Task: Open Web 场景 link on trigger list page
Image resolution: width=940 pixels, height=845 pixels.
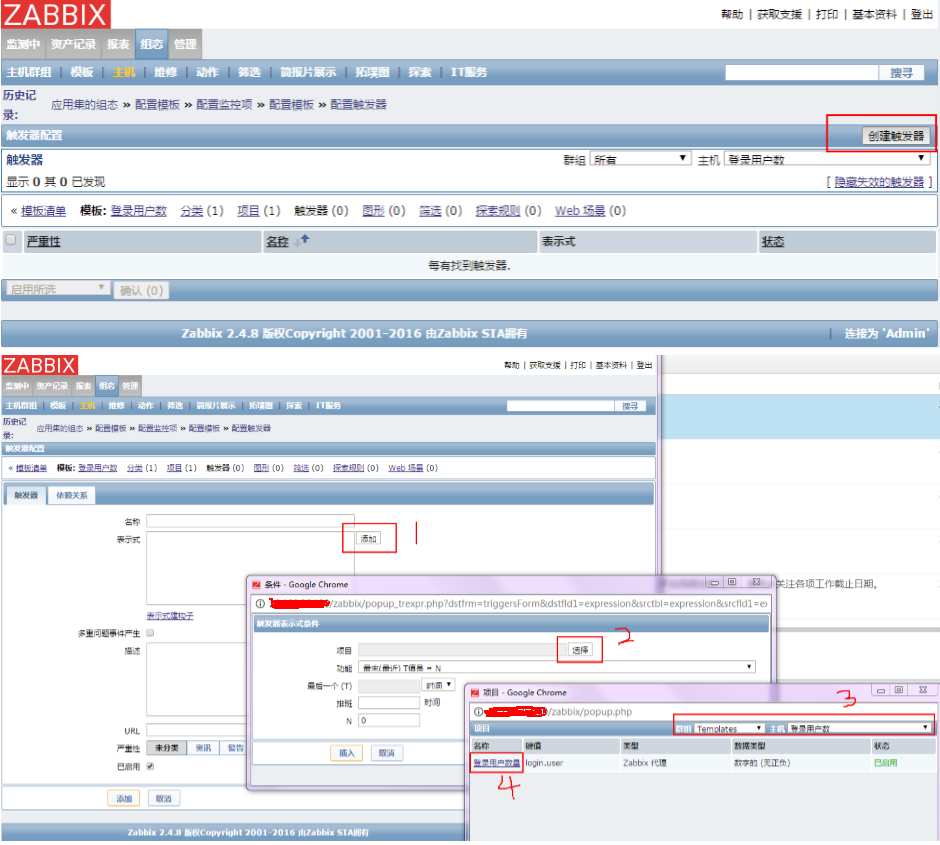Action: point(580,211)
